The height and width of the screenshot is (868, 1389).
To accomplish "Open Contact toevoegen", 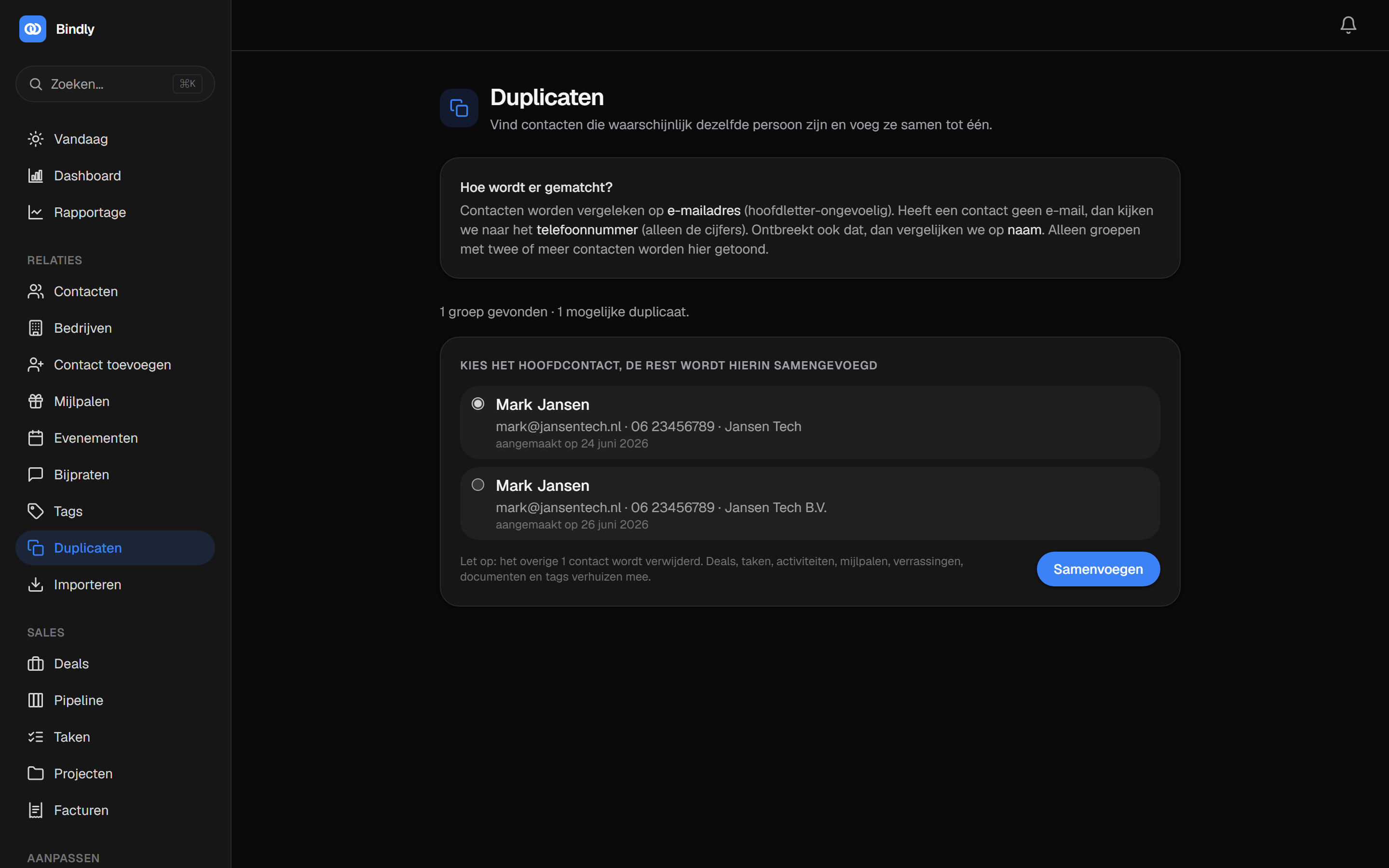I will pyautogui.click(x=115, y=365).
